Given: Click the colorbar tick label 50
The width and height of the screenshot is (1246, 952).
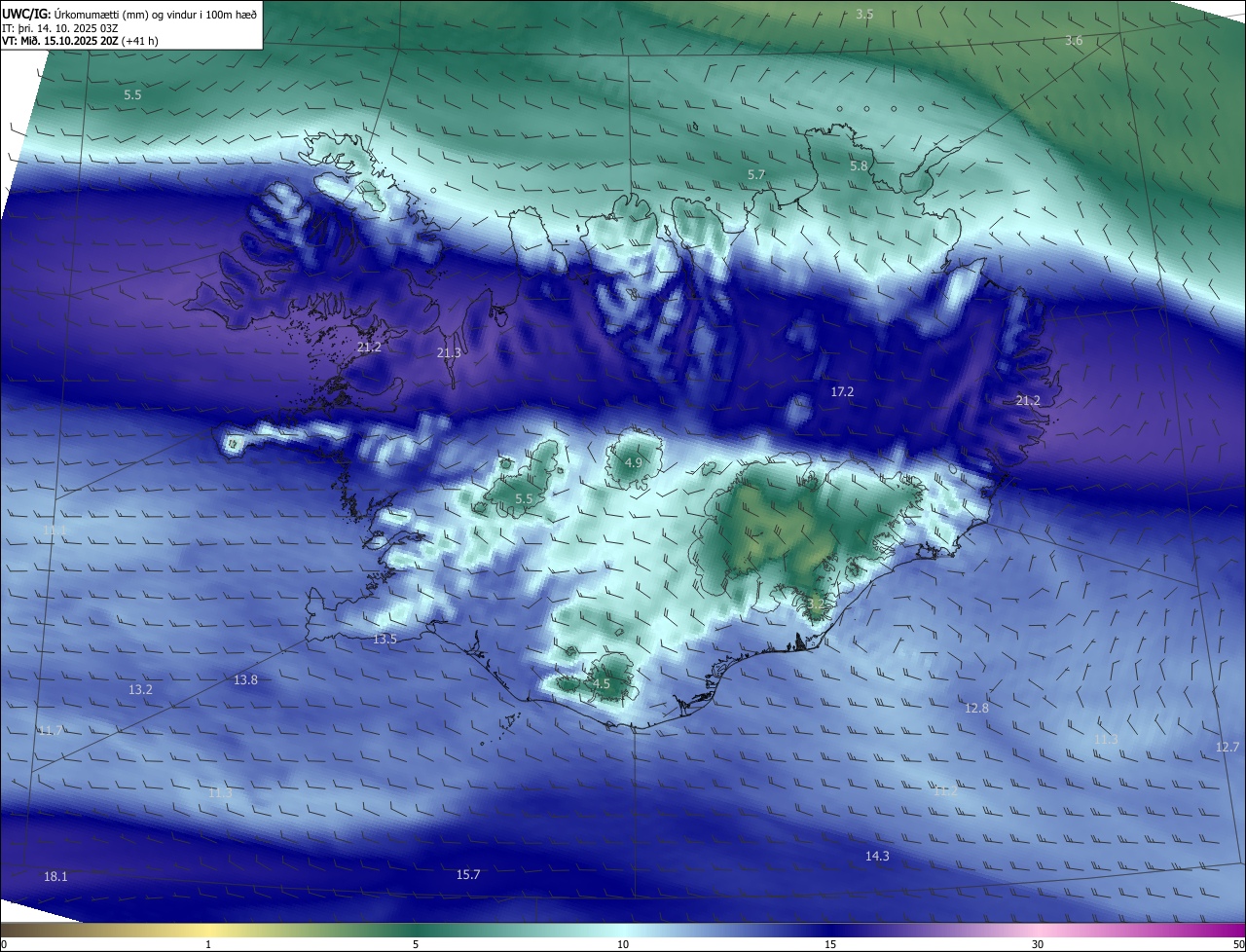Looking at the screenshot, I should pyautogui.click(x=1238, y=944).
